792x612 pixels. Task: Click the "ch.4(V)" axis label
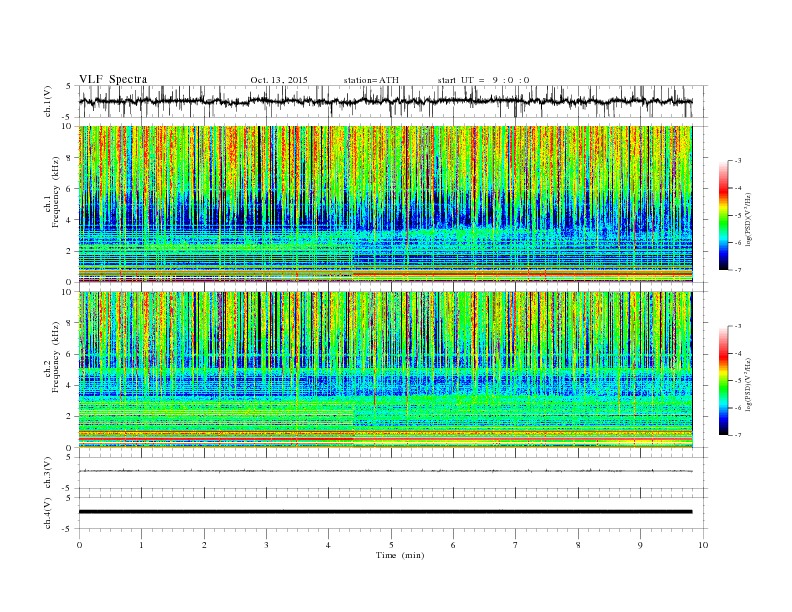48,513
